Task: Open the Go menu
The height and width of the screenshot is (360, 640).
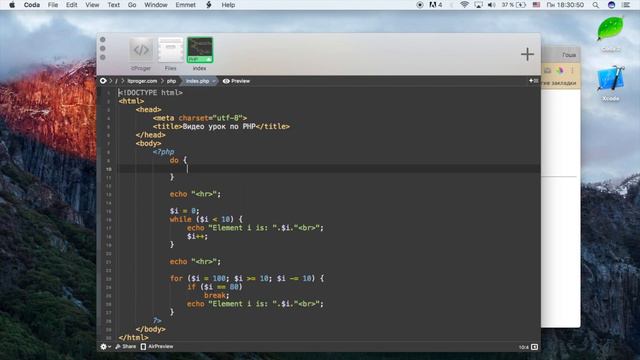Action: (x=132, y=5)
